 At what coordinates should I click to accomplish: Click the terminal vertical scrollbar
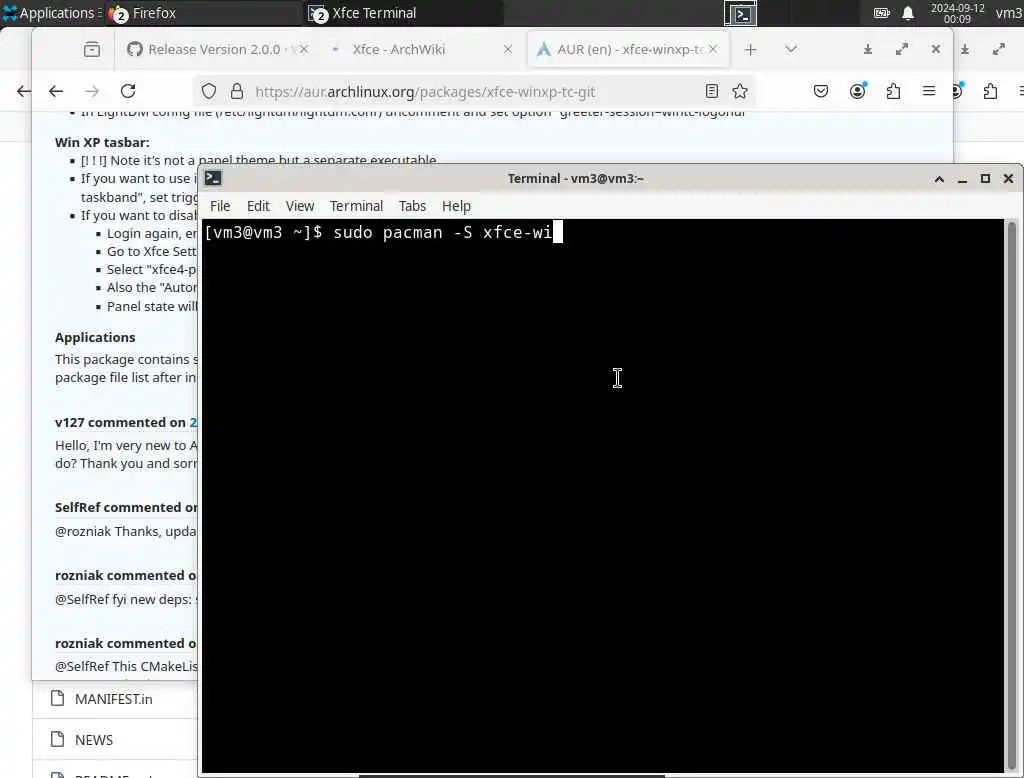click(1012, 495)
